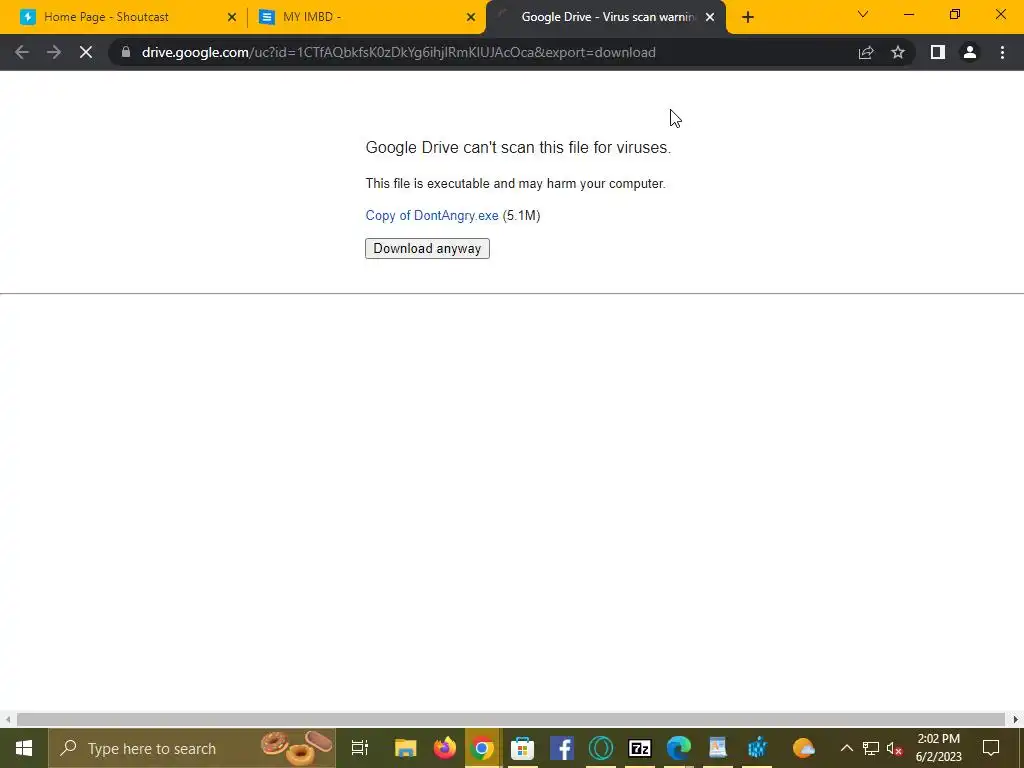This screenshot has width=1024, height=768.
Task: Open the Chrome profile menu
Action: [970, 52]
